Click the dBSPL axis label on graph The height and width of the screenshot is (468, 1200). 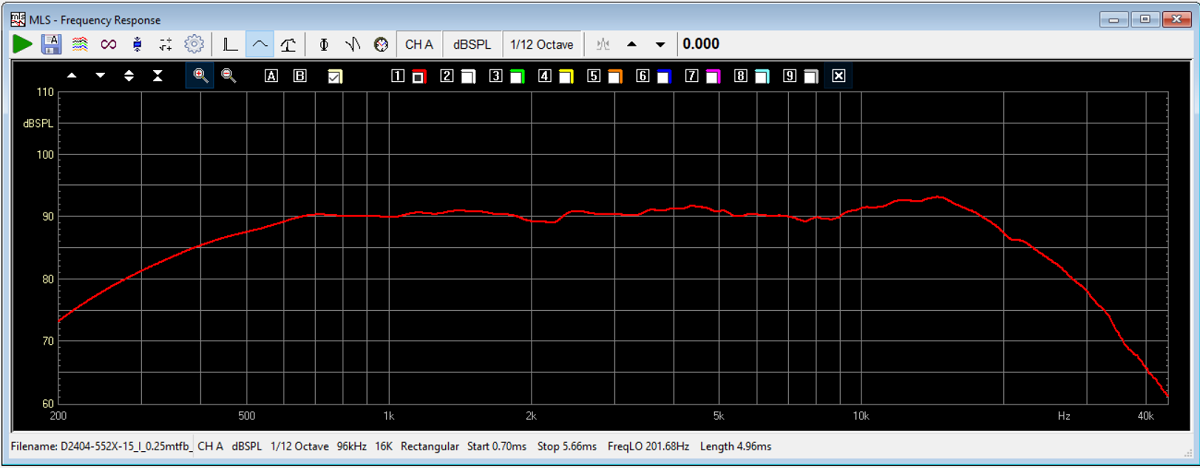[39, 123]
